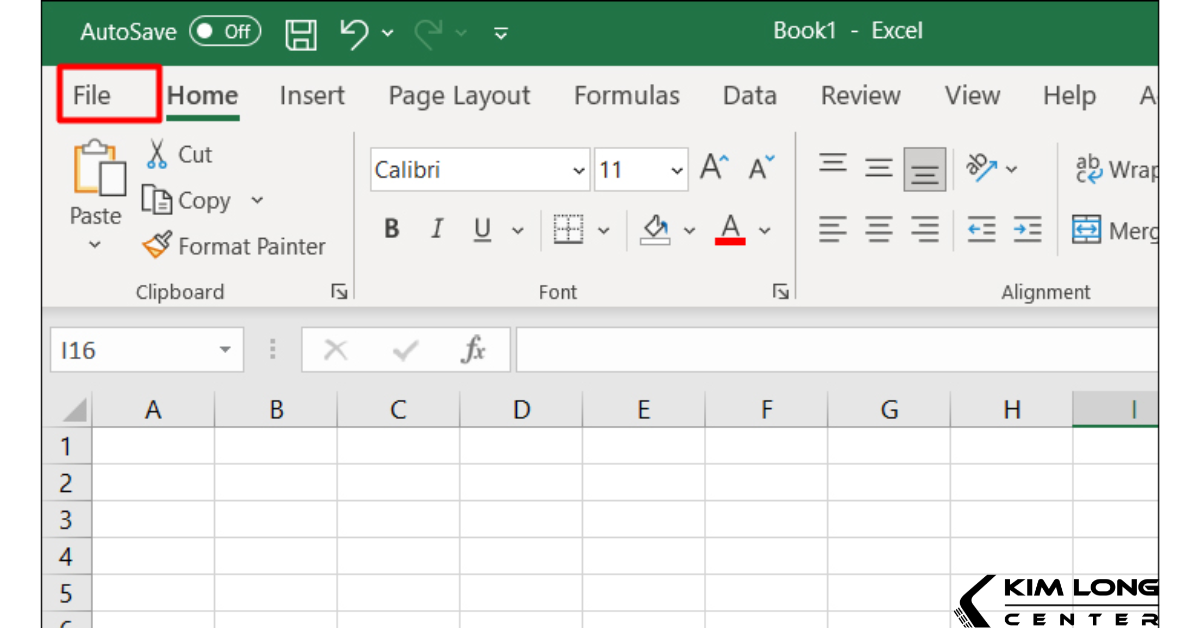This screenshot has width=1200, height=628.
Task: Open the Font Name dropdown
Action: 580,170
